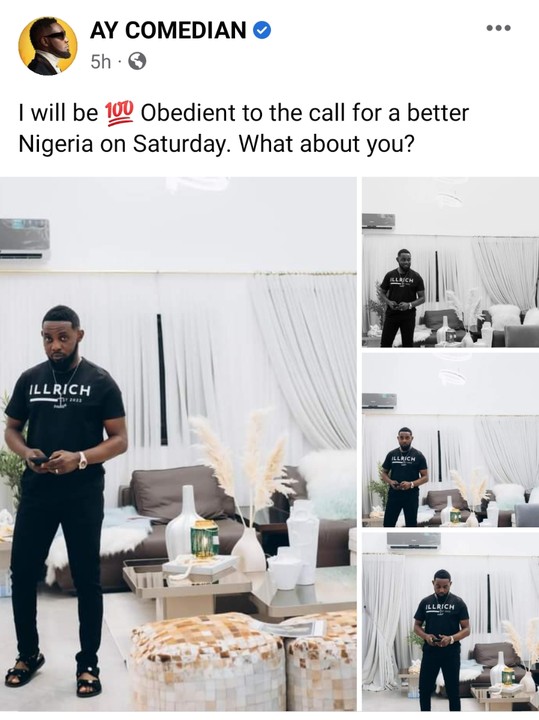Click ILLRICH shirt logo in large photo
This screenshot has height=720, width=539.
[x=60, y=391]
